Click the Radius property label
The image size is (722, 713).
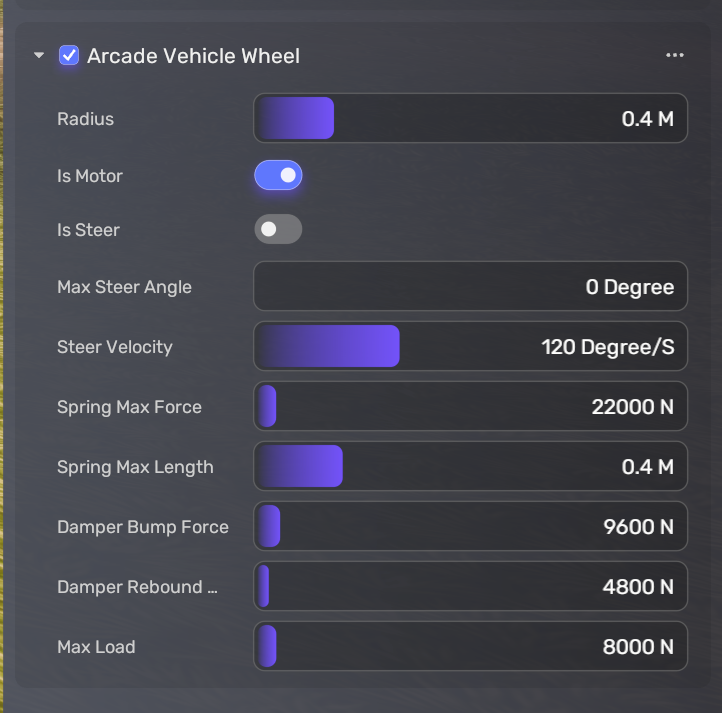click(86, 119)
